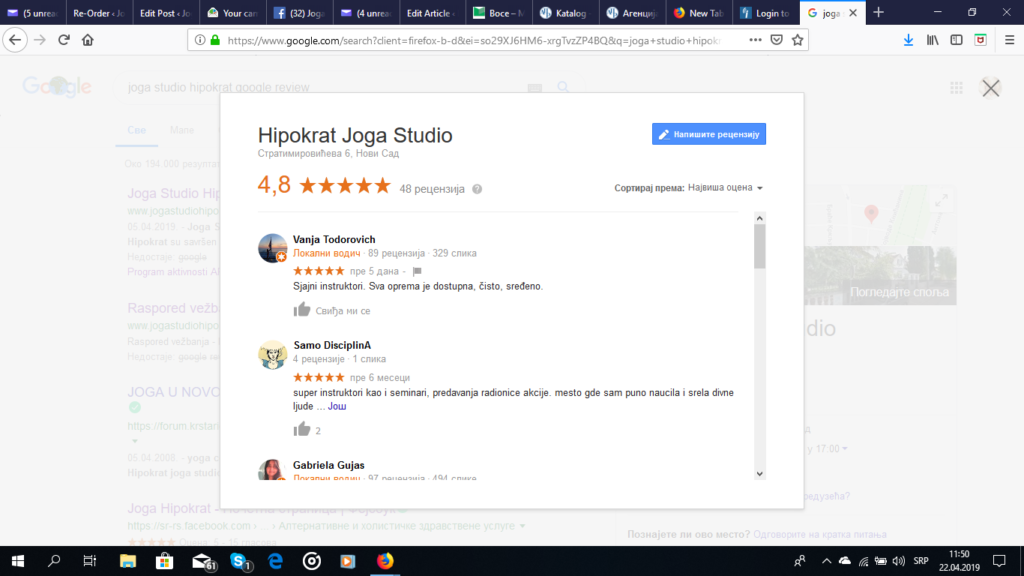Open the Firefox hamburger menu
1024x576 pixels.
click(x=1009, y=40)
